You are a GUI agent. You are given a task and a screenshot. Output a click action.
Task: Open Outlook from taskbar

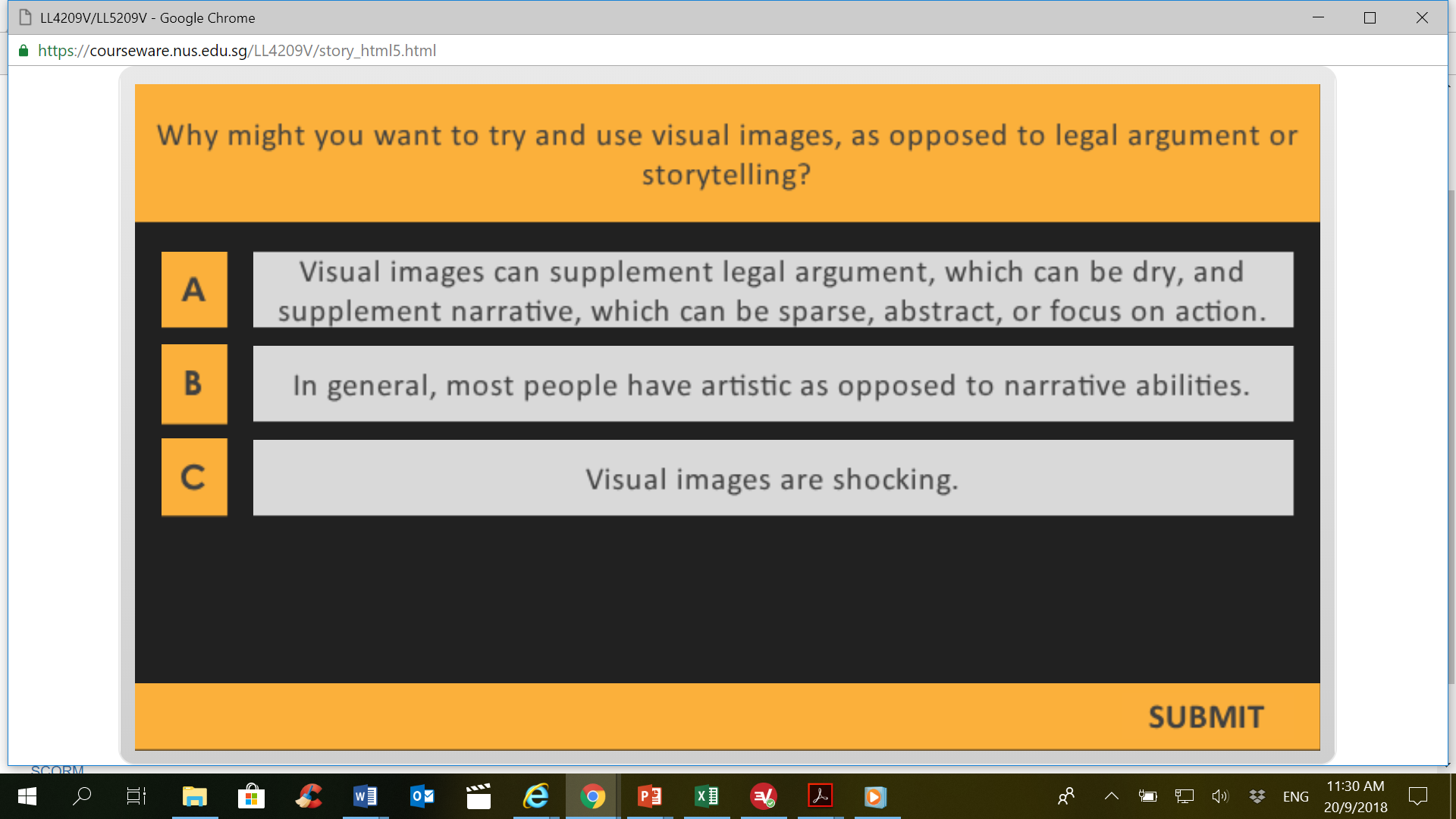coord(422,796)
